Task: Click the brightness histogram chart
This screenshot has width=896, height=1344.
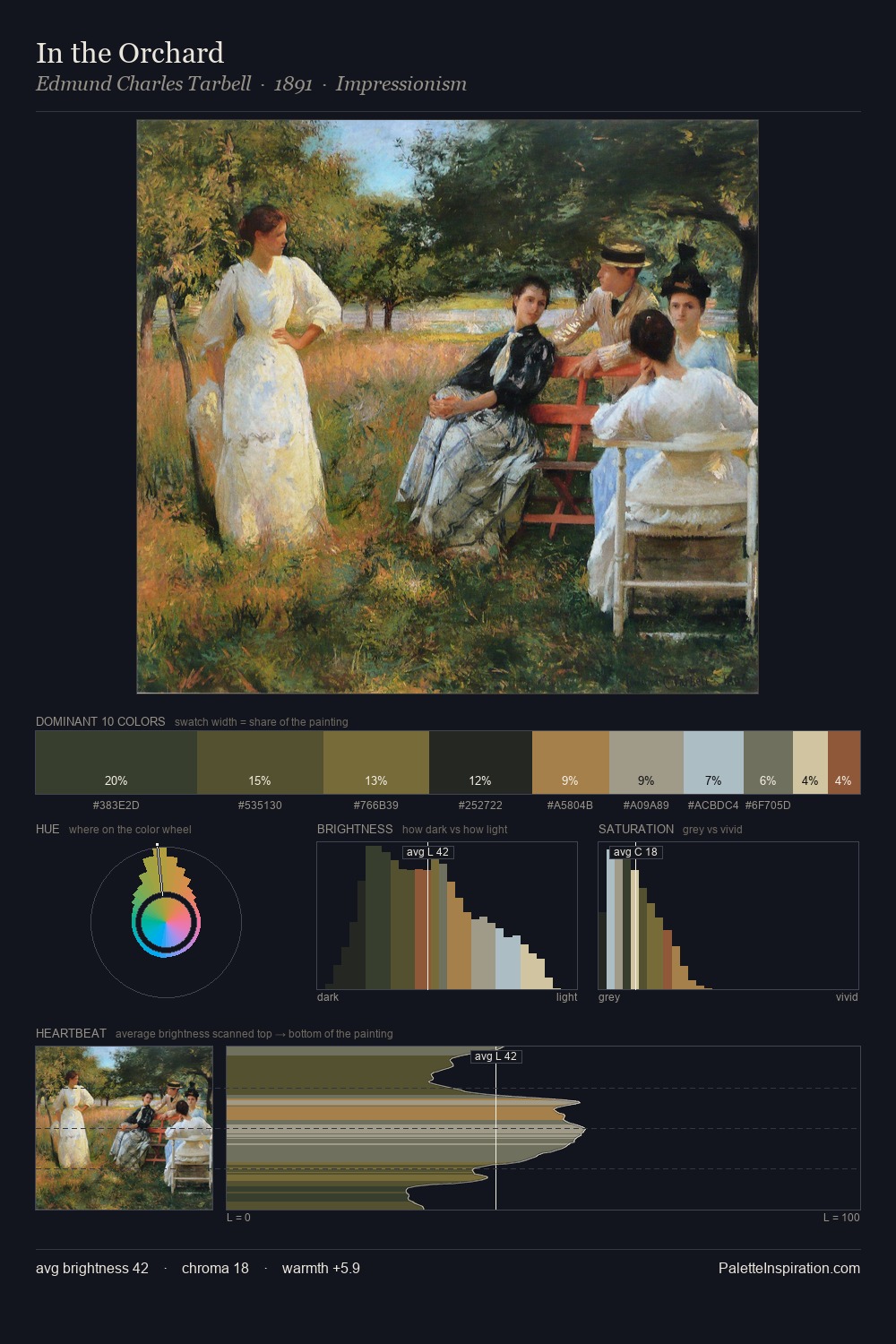Action: (x=447, y=916)
